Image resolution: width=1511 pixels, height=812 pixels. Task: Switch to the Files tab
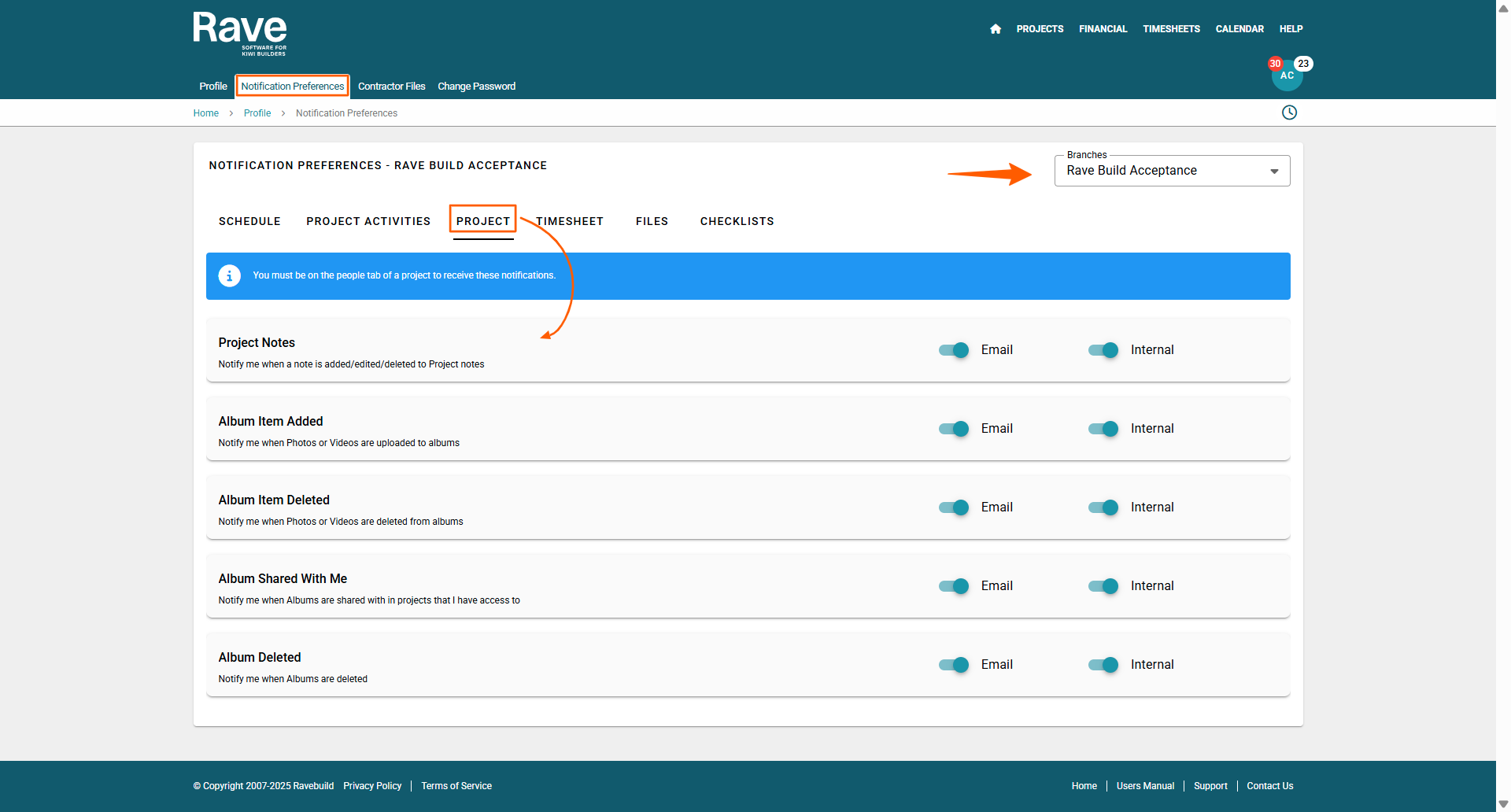pos(652,221)
